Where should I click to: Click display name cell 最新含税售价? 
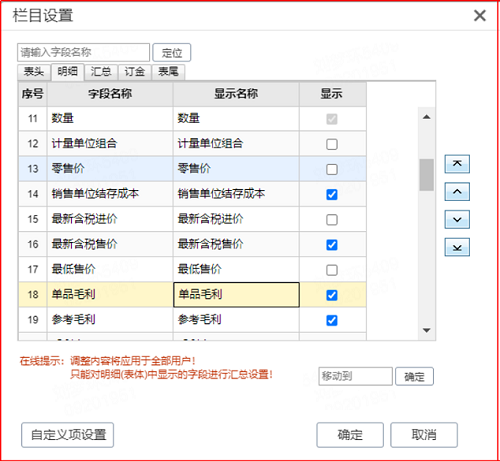pos(236,244)
